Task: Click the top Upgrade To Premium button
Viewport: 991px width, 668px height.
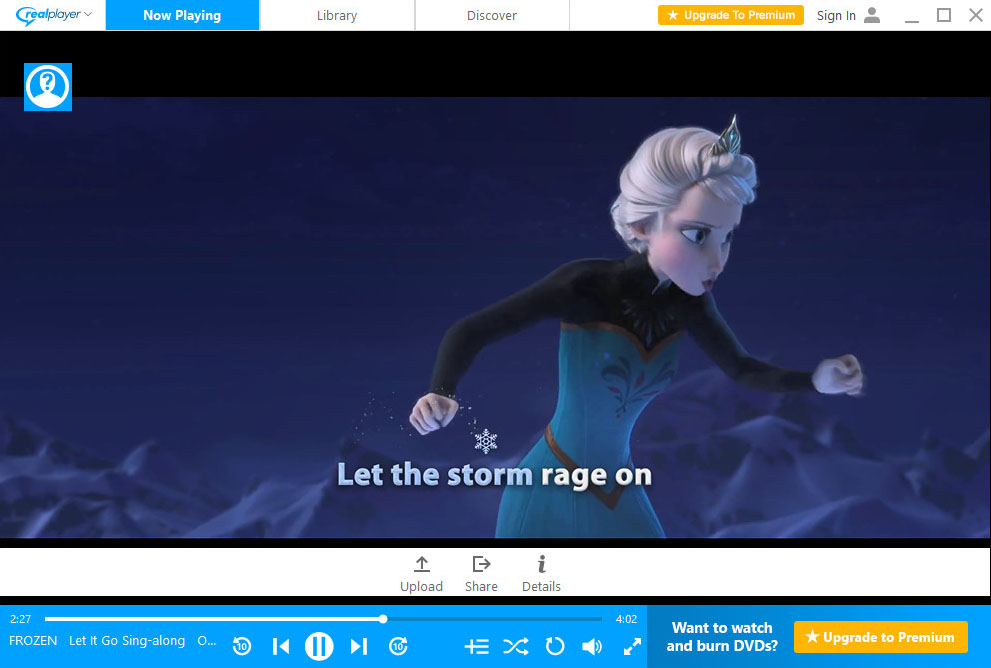Action: pos(731,15)
